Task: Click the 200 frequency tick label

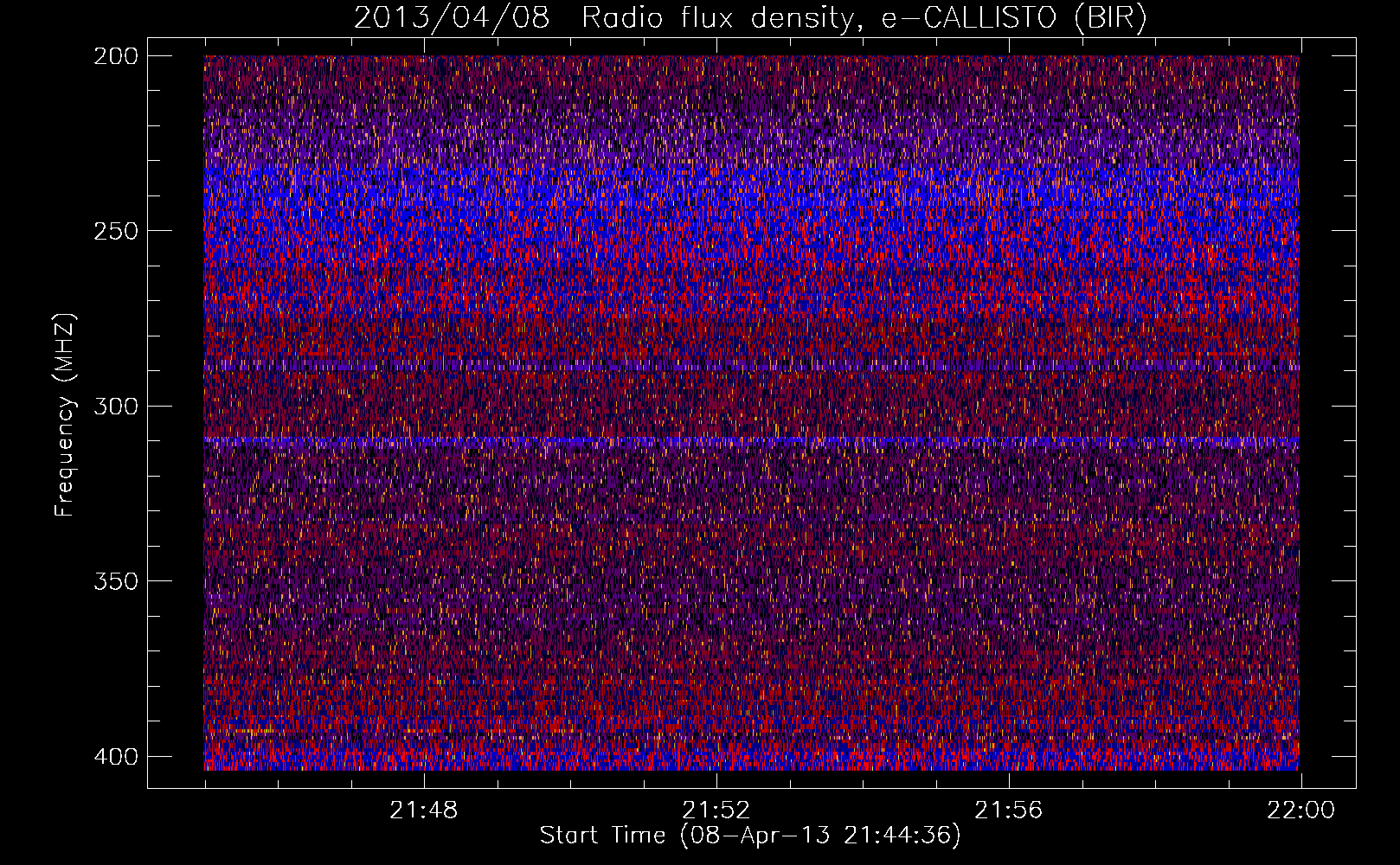Action: 115,55
